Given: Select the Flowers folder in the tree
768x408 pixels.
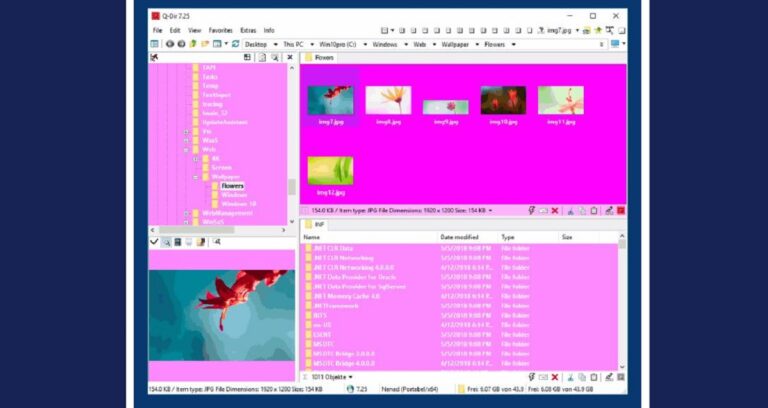Looking at the screenshot, I should click(232, 186).
